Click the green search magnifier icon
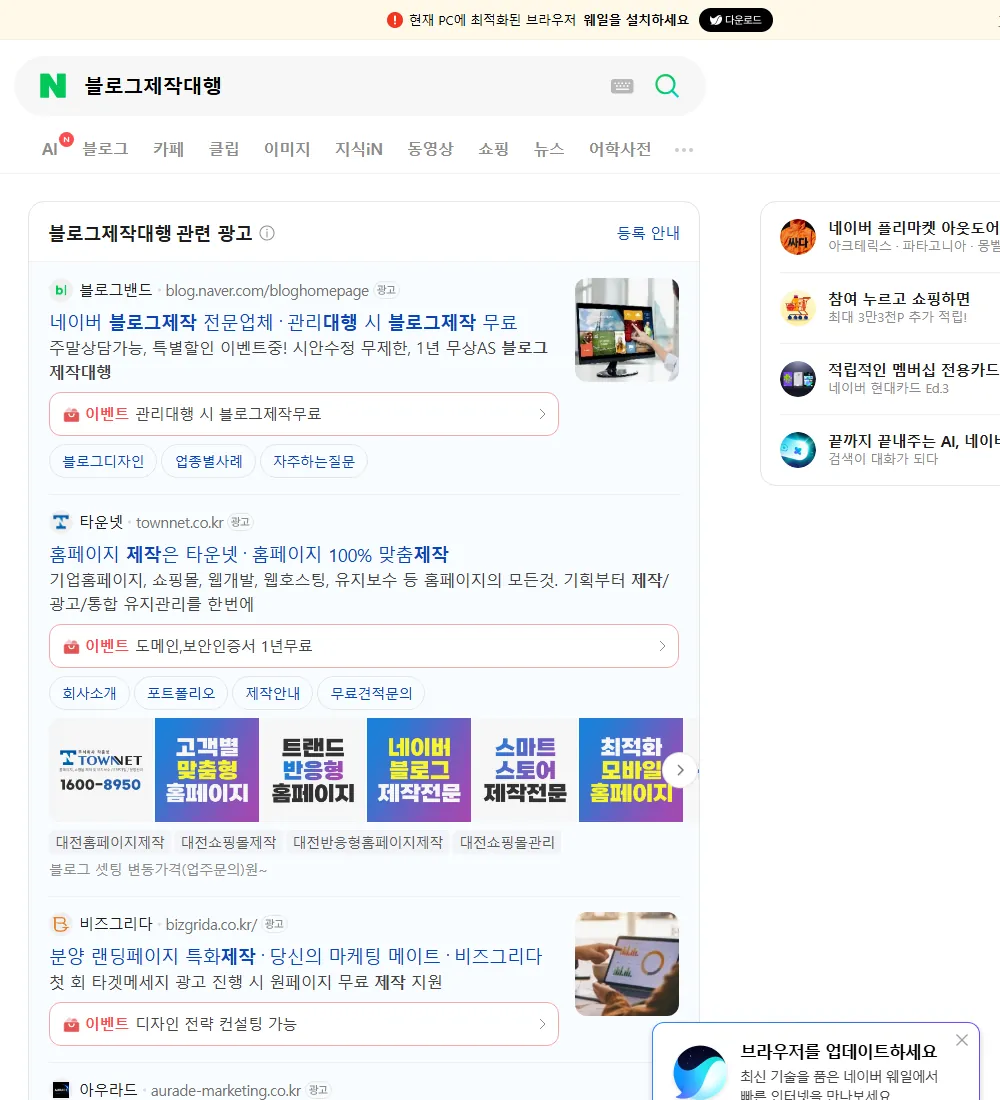Screen dimensions: 1000x1100 [x=667, y=86]
